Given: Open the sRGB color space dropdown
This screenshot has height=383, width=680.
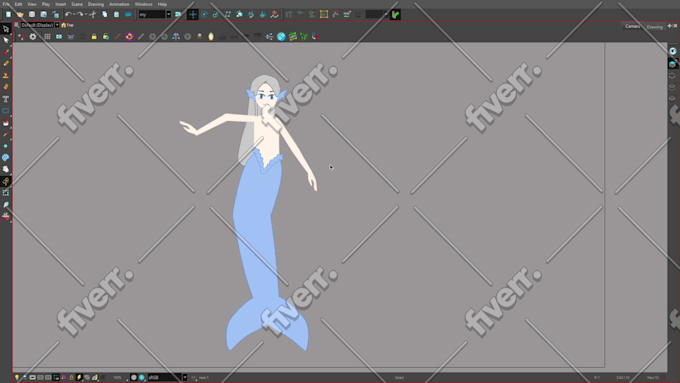Looking at the screenshot, I should (x=185, y=377).
